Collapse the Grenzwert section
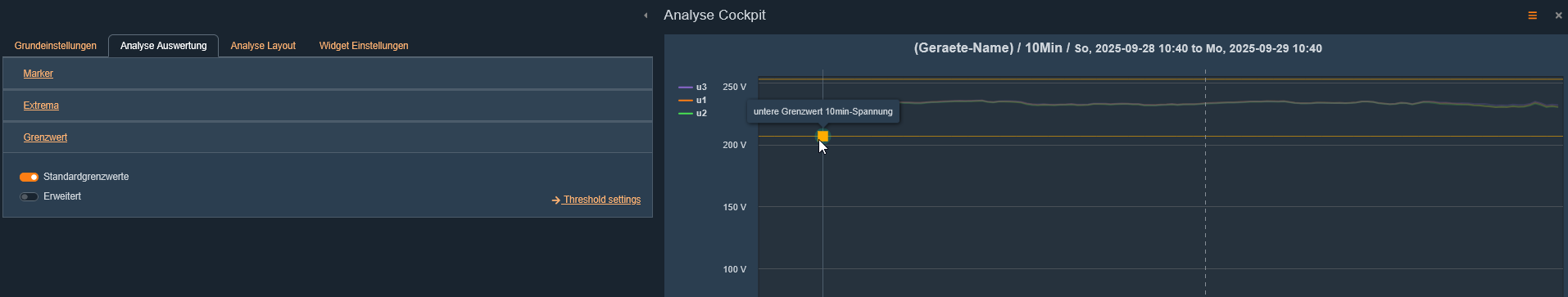The width and height of the screenshot is (1568, 297). coord(45,137)
